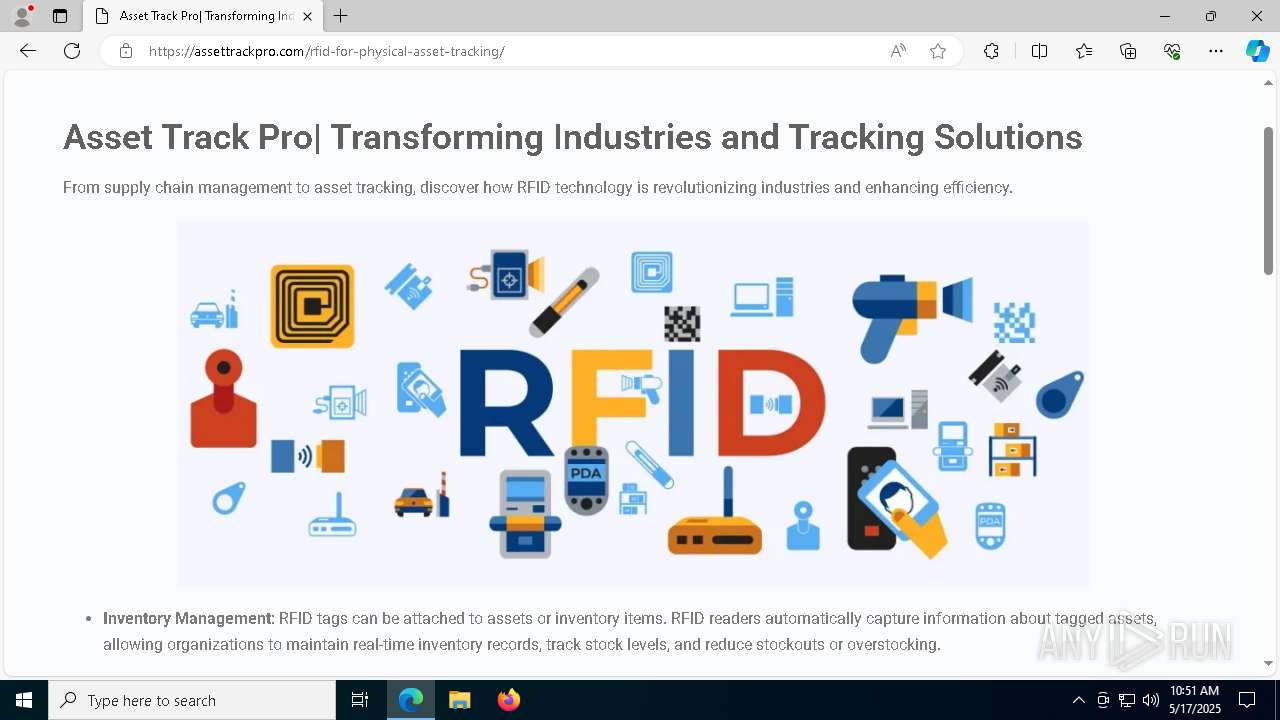1280x720 pixels.
Task: Open the notification center
Action: tap(1247, 700)
